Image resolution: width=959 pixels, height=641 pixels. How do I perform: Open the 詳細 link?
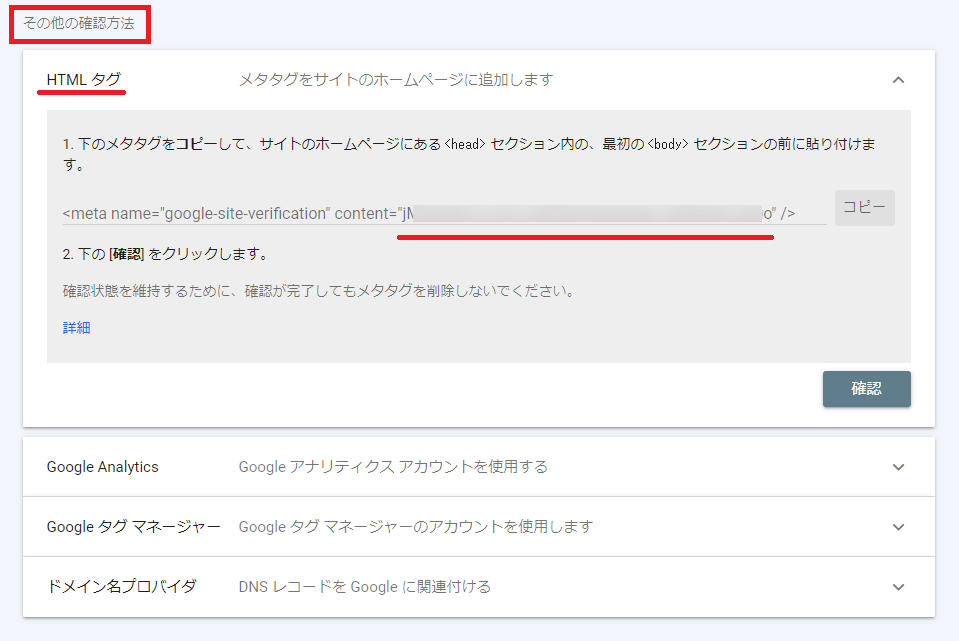pyautogui.click(x=77, y=328)
